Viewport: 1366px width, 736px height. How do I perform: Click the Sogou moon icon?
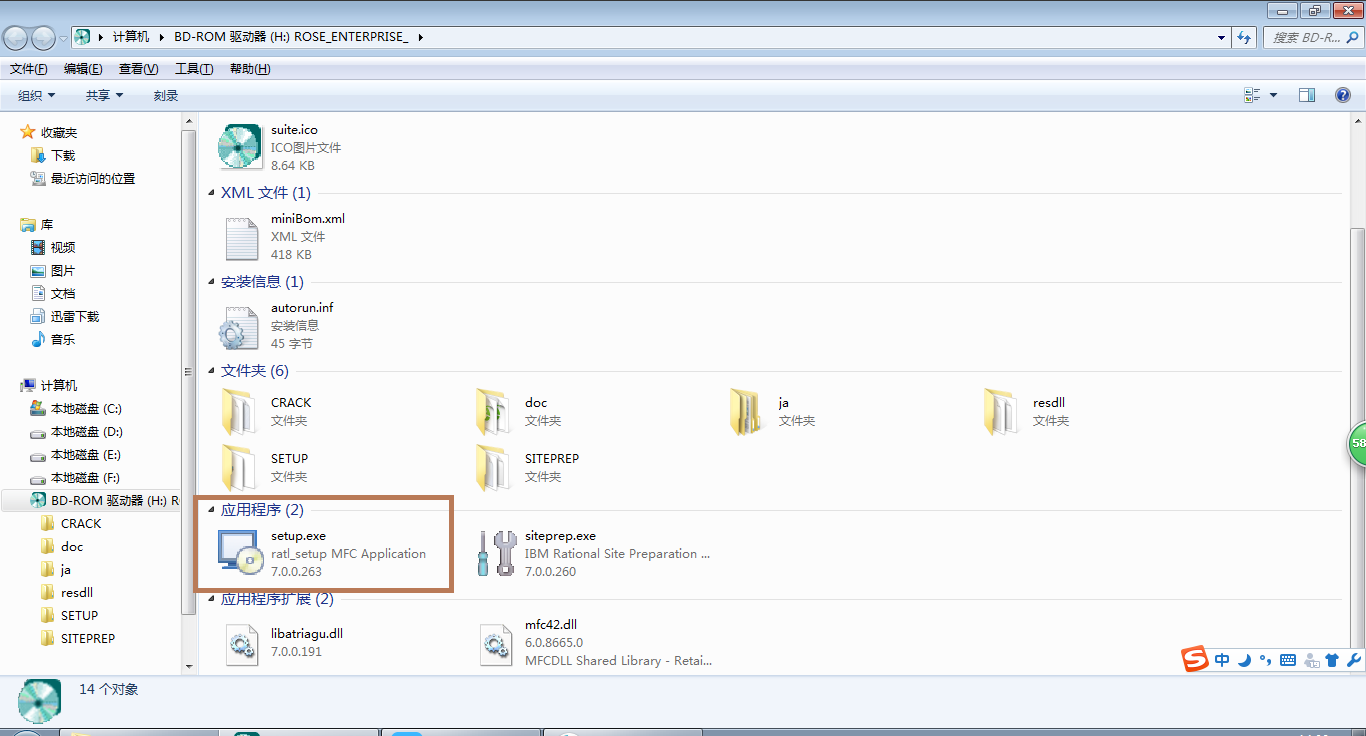click(1245, 660)
